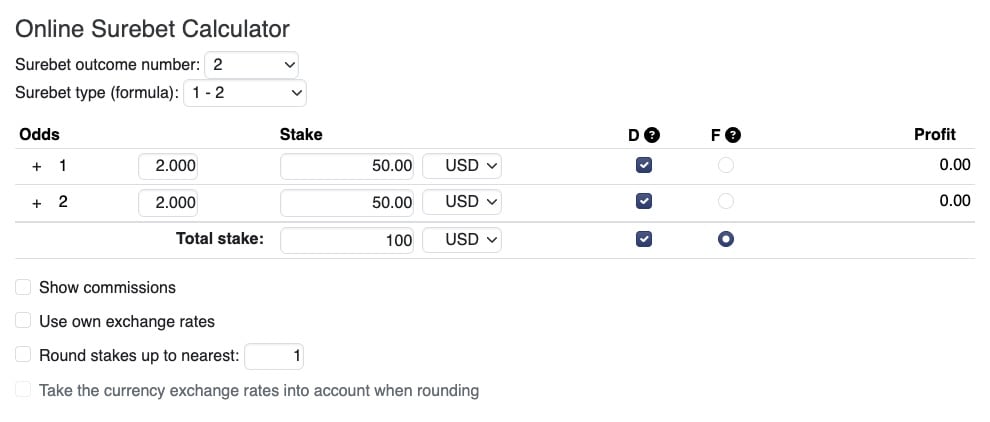990x422 pixels.
Task: Select the F radio button for outcome 1
Action: coord(726,166)
